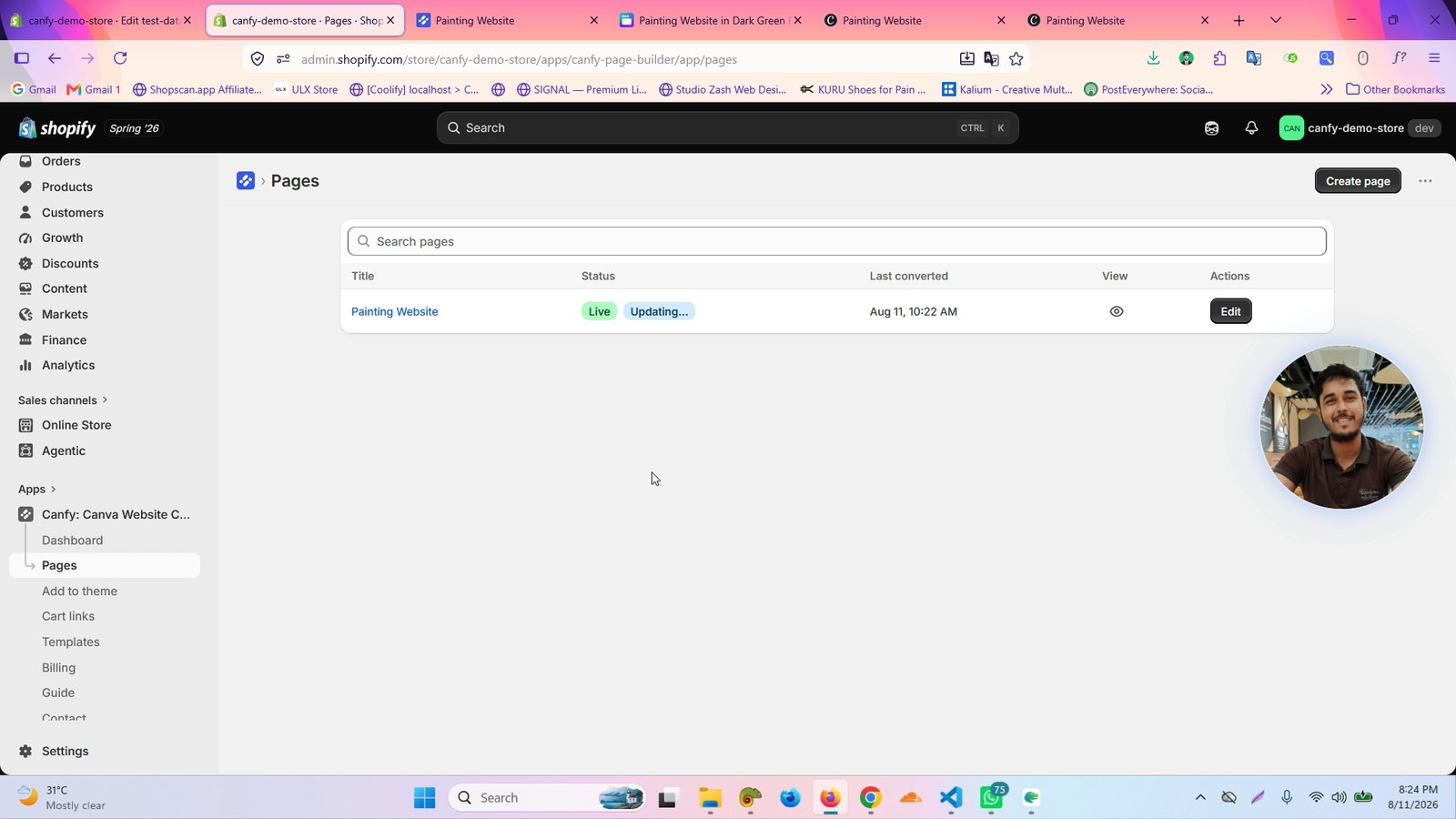Viewport: 1456px width, 819px height.
Task: Open canfy-demo-store account menu
Action: 1360,128
